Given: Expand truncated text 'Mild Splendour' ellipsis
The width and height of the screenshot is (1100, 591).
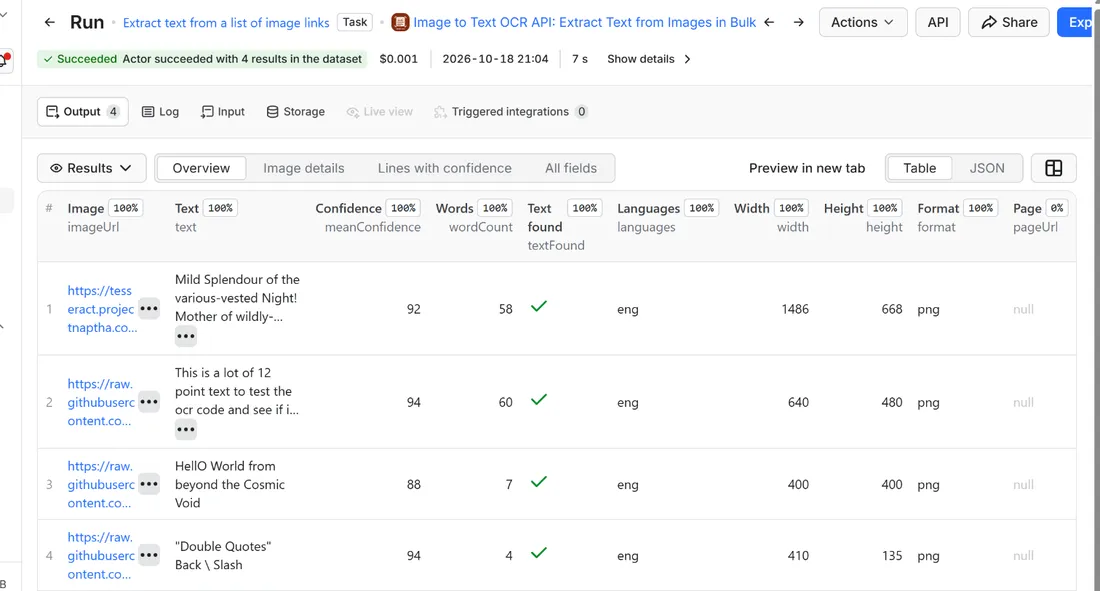Looking at the screenshot, I should [186, 336].
